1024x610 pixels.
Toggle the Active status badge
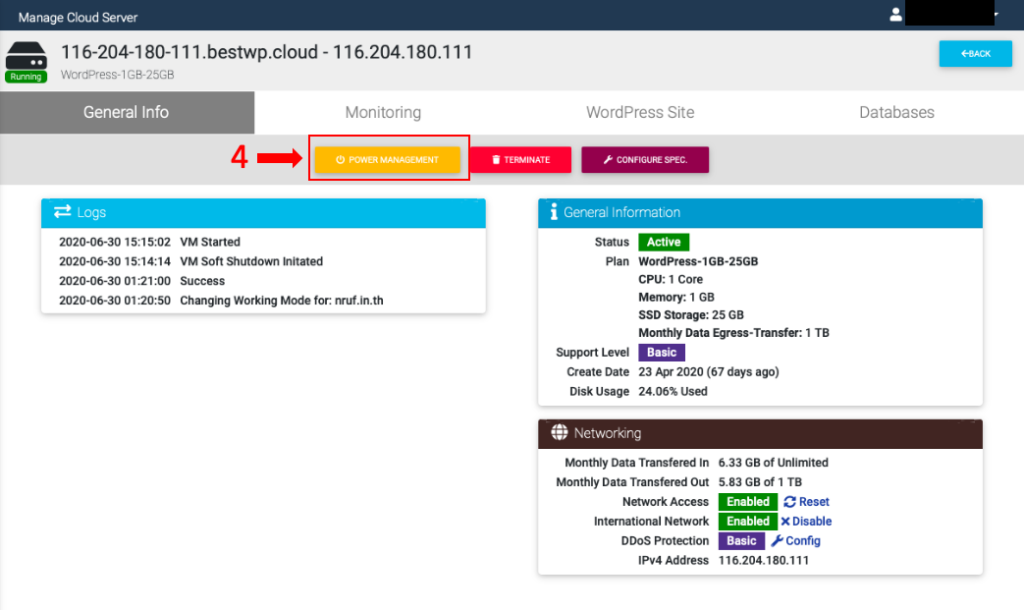click(x=664, y=241)
